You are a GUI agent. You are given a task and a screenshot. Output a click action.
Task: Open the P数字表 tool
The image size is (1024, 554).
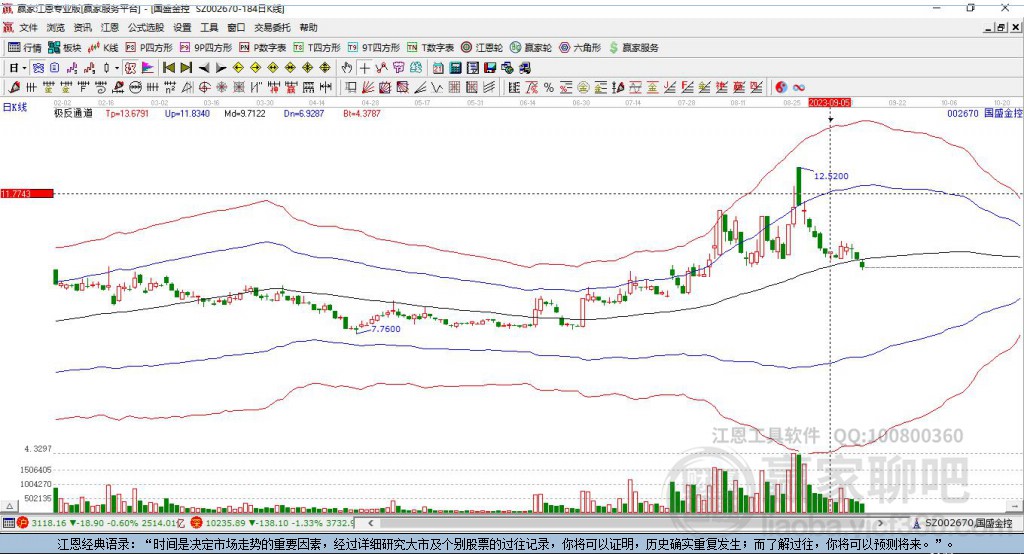click(263, 48)
